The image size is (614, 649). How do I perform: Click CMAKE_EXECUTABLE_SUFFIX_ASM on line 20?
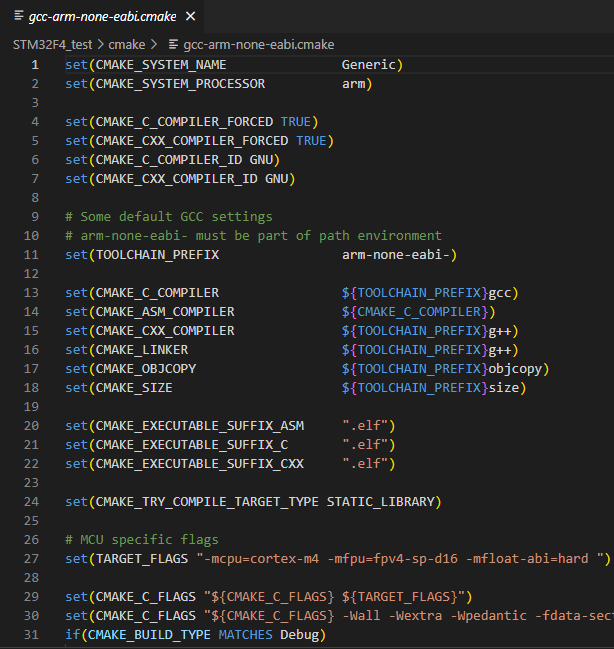[x=200, y=426]
